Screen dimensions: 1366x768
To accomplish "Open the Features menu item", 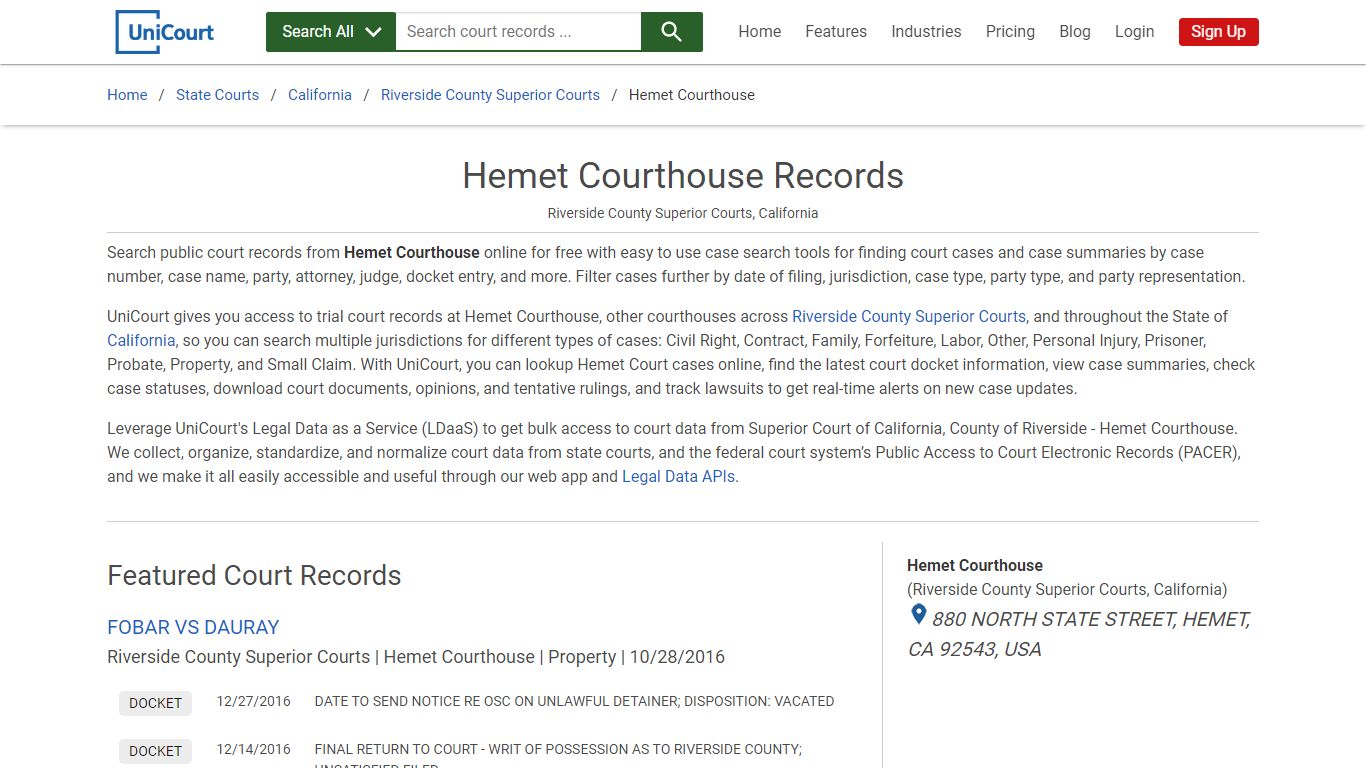I will pyautogui.click(x=836, y=32).
